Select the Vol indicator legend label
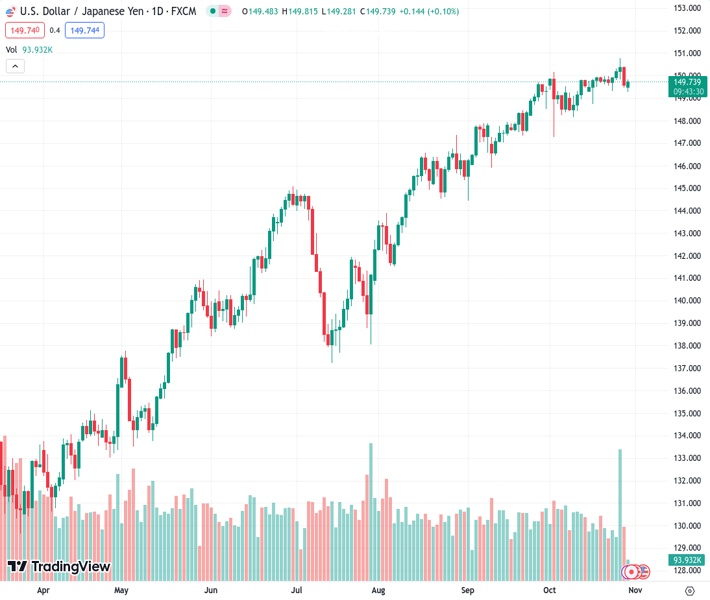The height and width of the screenshot is (600, 710). 11,49
